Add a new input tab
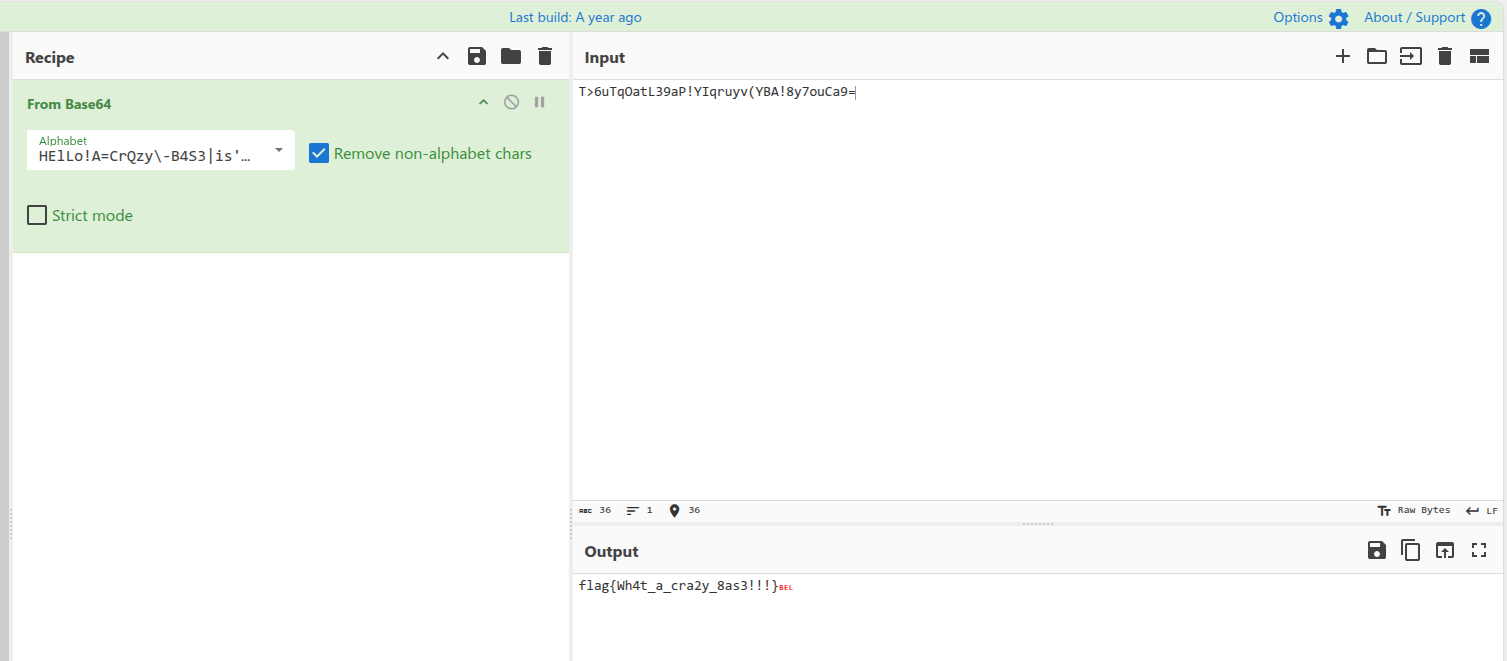1507x661 pixels. pos(1343,57)
